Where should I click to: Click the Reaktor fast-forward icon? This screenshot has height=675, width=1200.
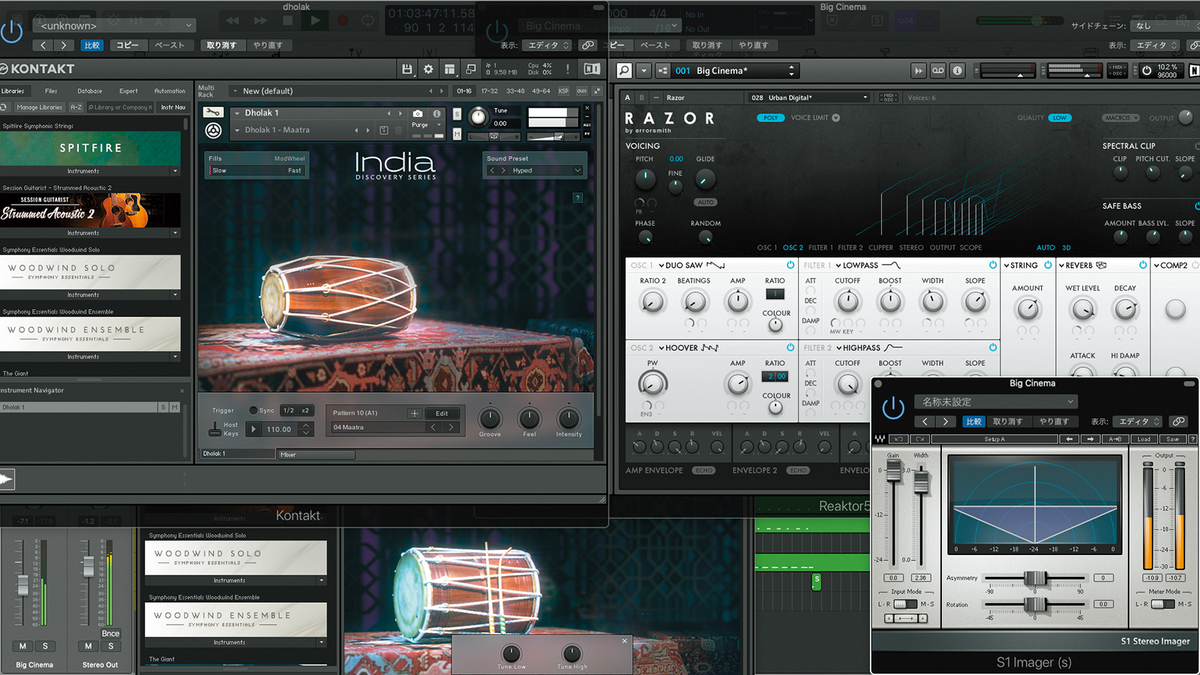click(918, 71)
